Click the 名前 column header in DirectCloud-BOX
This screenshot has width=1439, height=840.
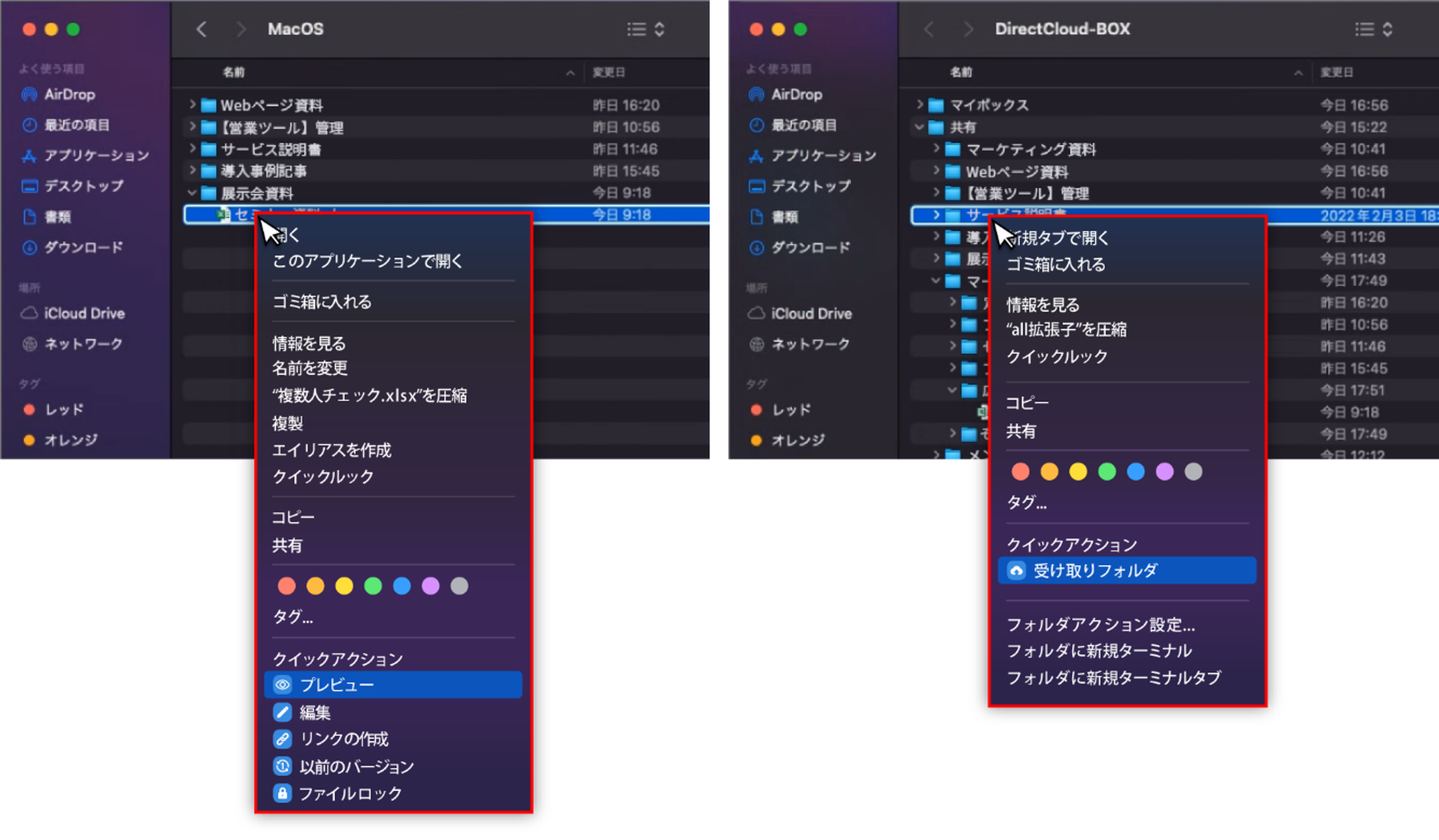(x=961, y=73)
